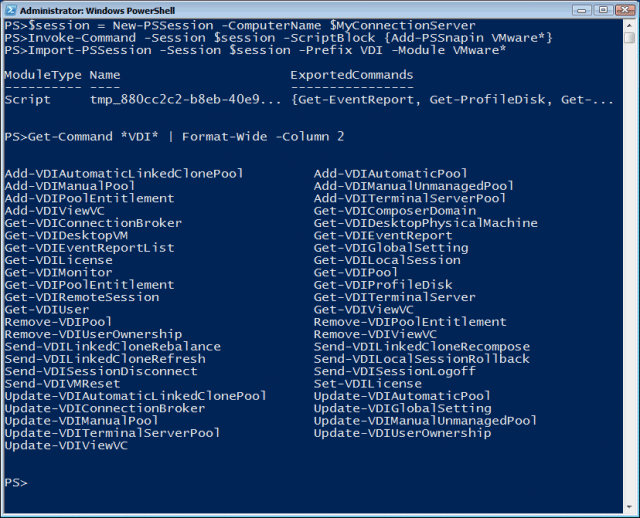The image size is (640, 518).
Task: Click the Administrator: Windows PowerShell title text
Action: (x=97, y=11)
